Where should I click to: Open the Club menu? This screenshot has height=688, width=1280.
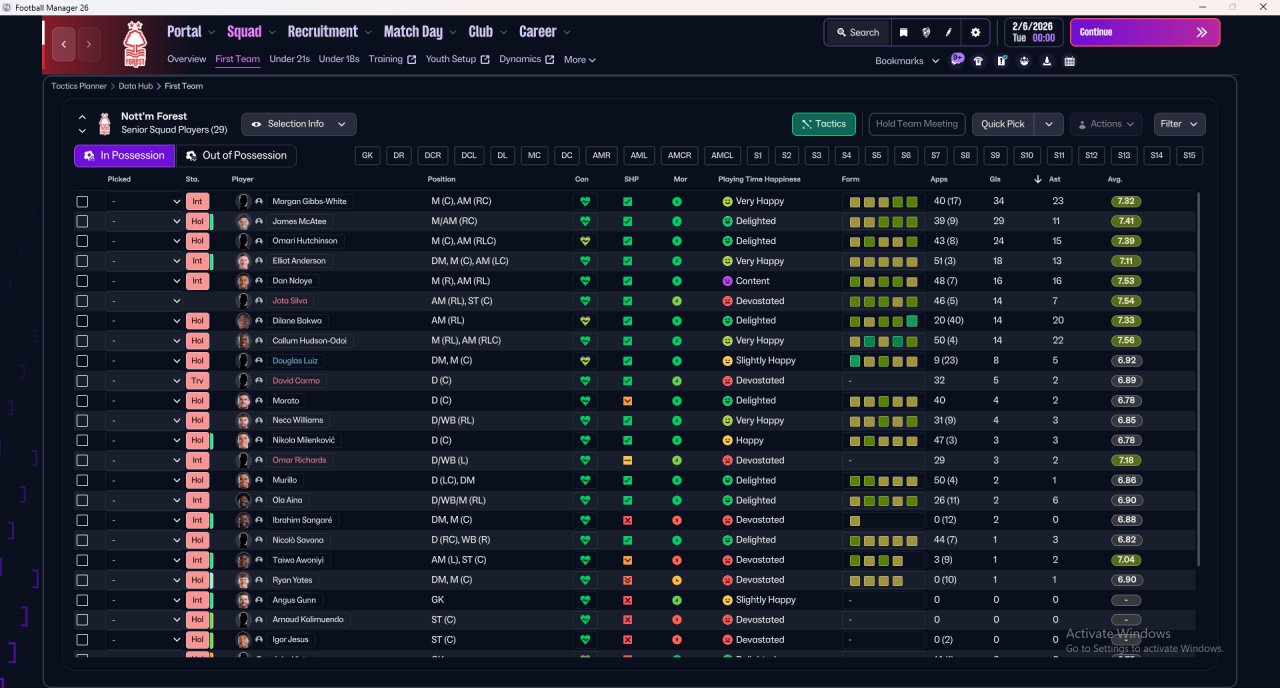[x=487, y=32]
